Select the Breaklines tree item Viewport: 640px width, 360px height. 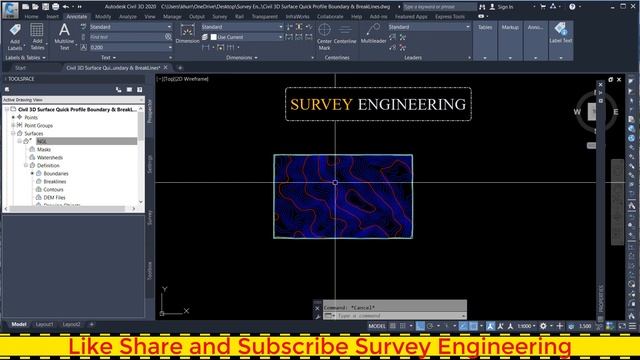[55, 181]
